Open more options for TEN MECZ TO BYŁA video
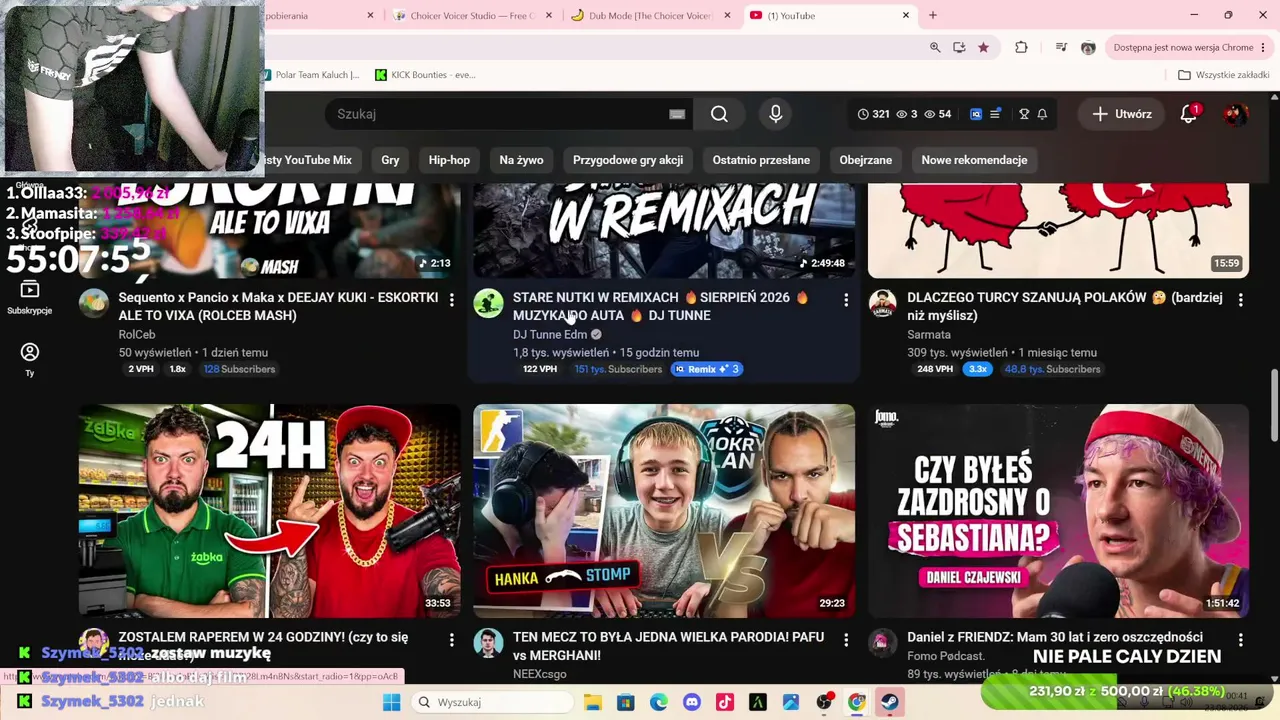Image resolution: width=1280 pixels, height=720 pixels. pos(846,640)
